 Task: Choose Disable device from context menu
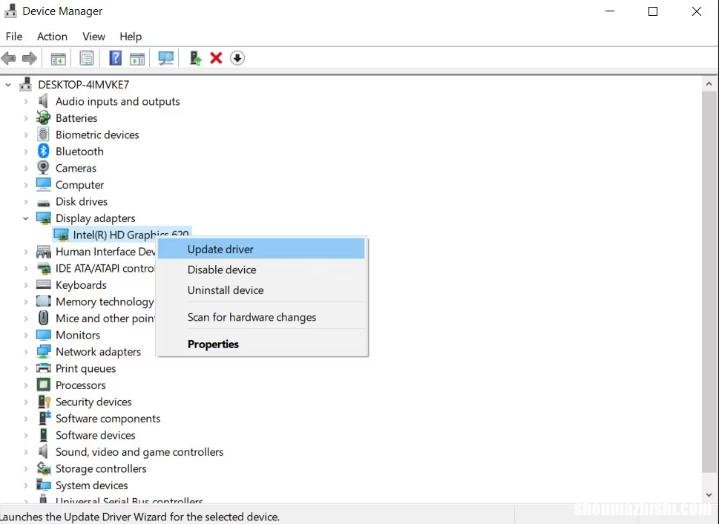point(262,270)
